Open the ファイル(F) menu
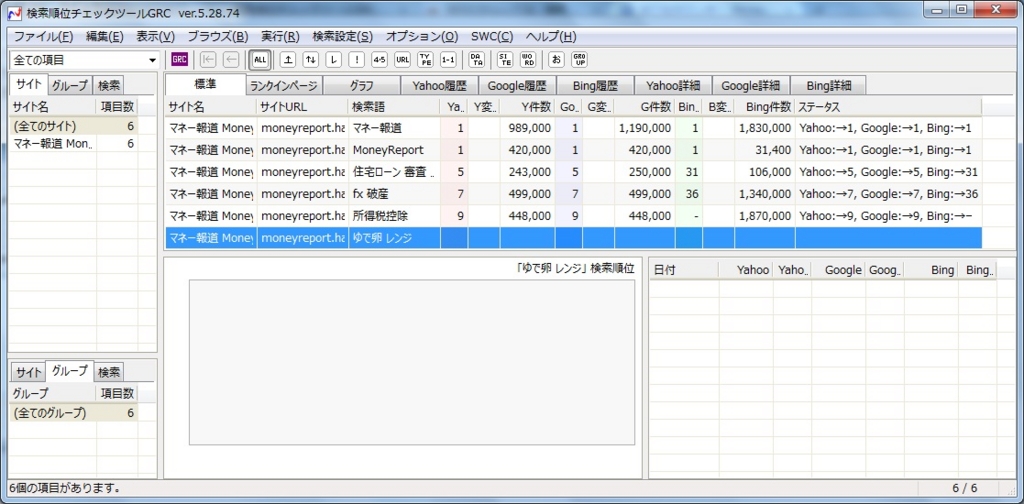This screenshot has width=1024, height=504. [x=44, y=37]
